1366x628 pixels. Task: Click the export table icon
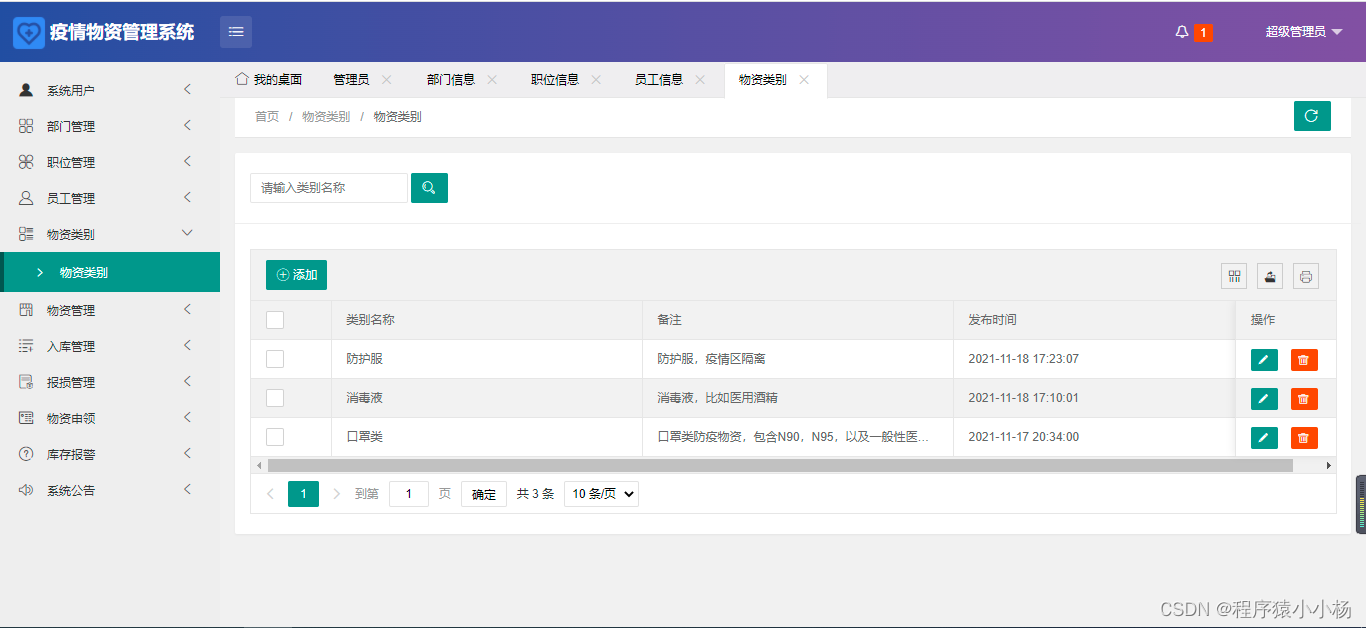[x=1270, y=276]
